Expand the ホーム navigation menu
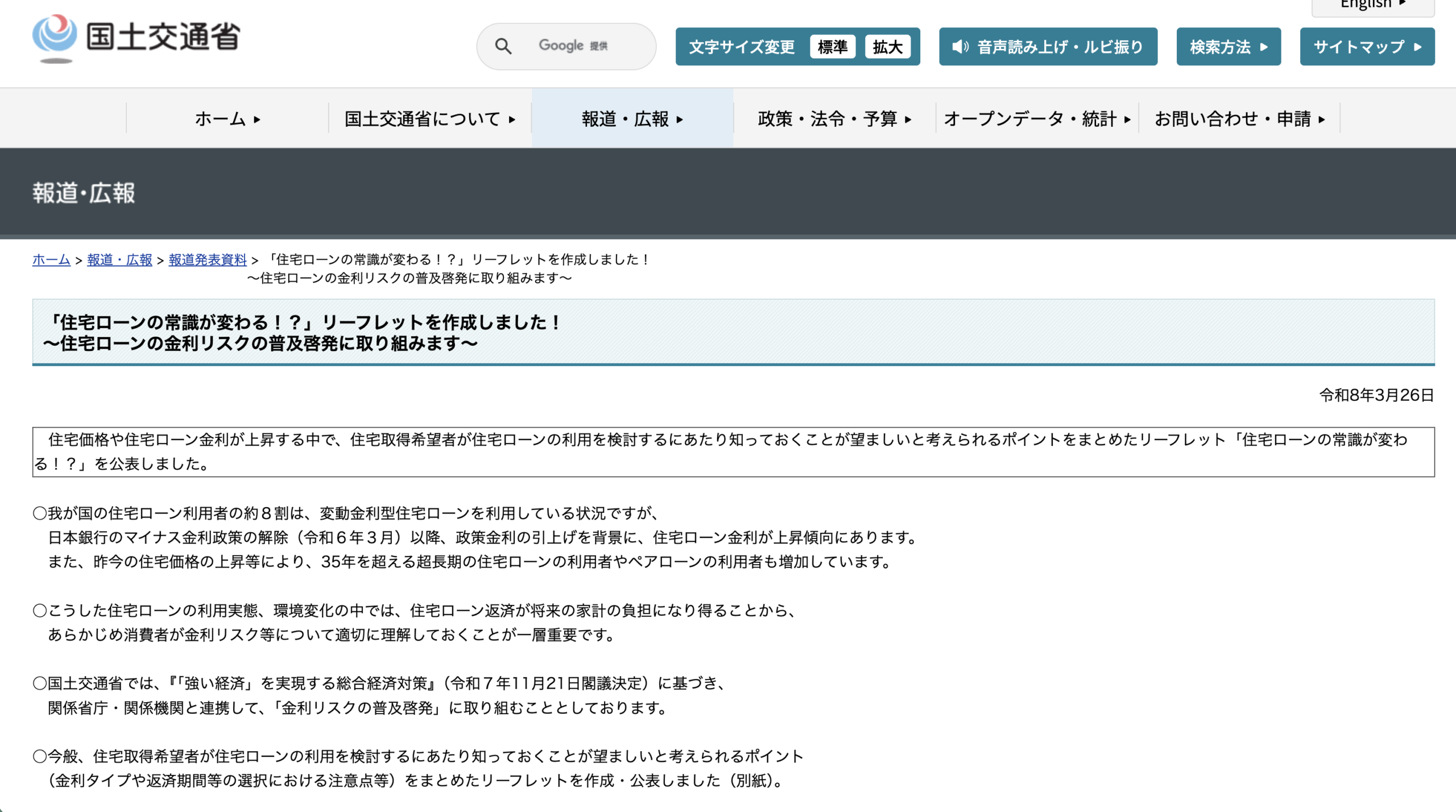 (x=227, y=119)
